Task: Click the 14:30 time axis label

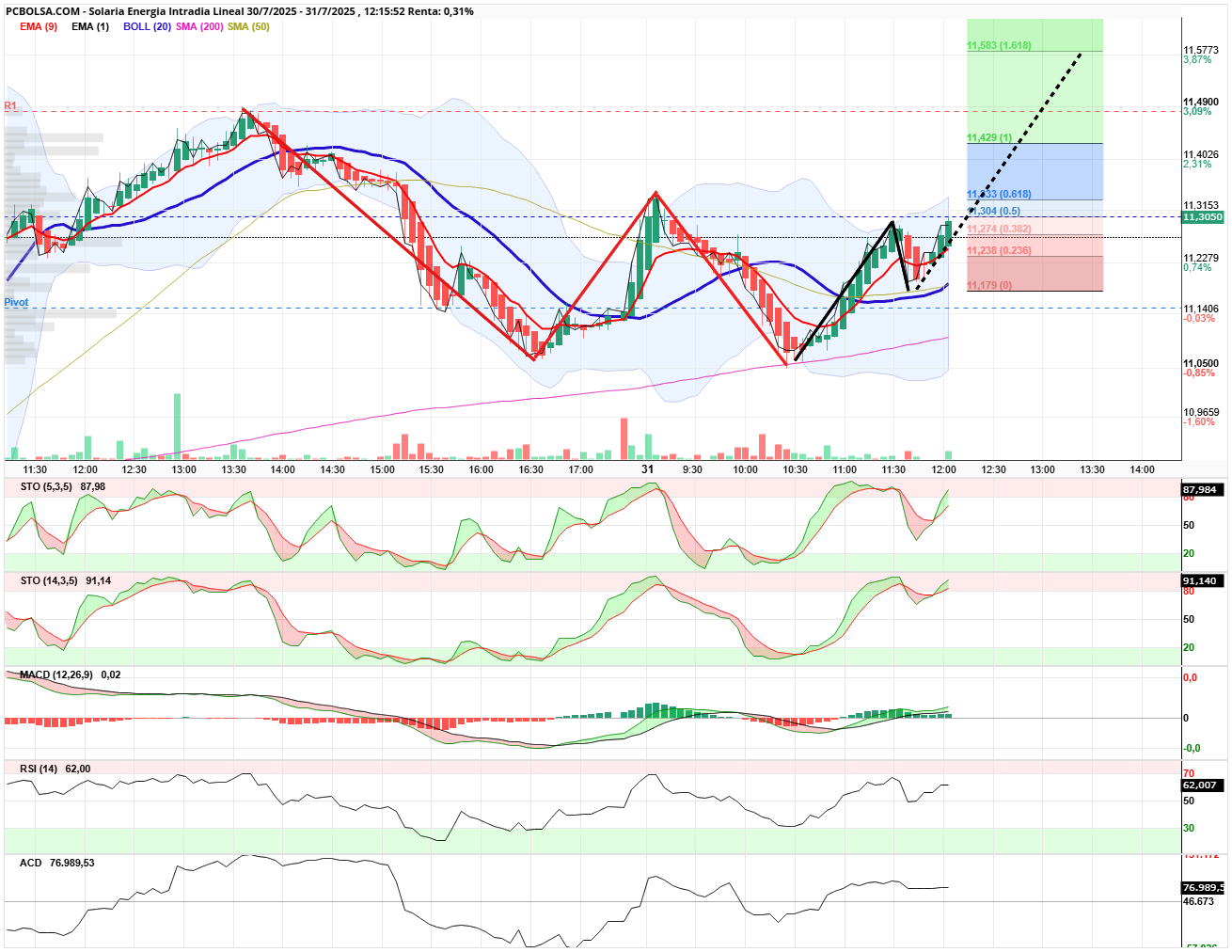Action: (332, 469)
